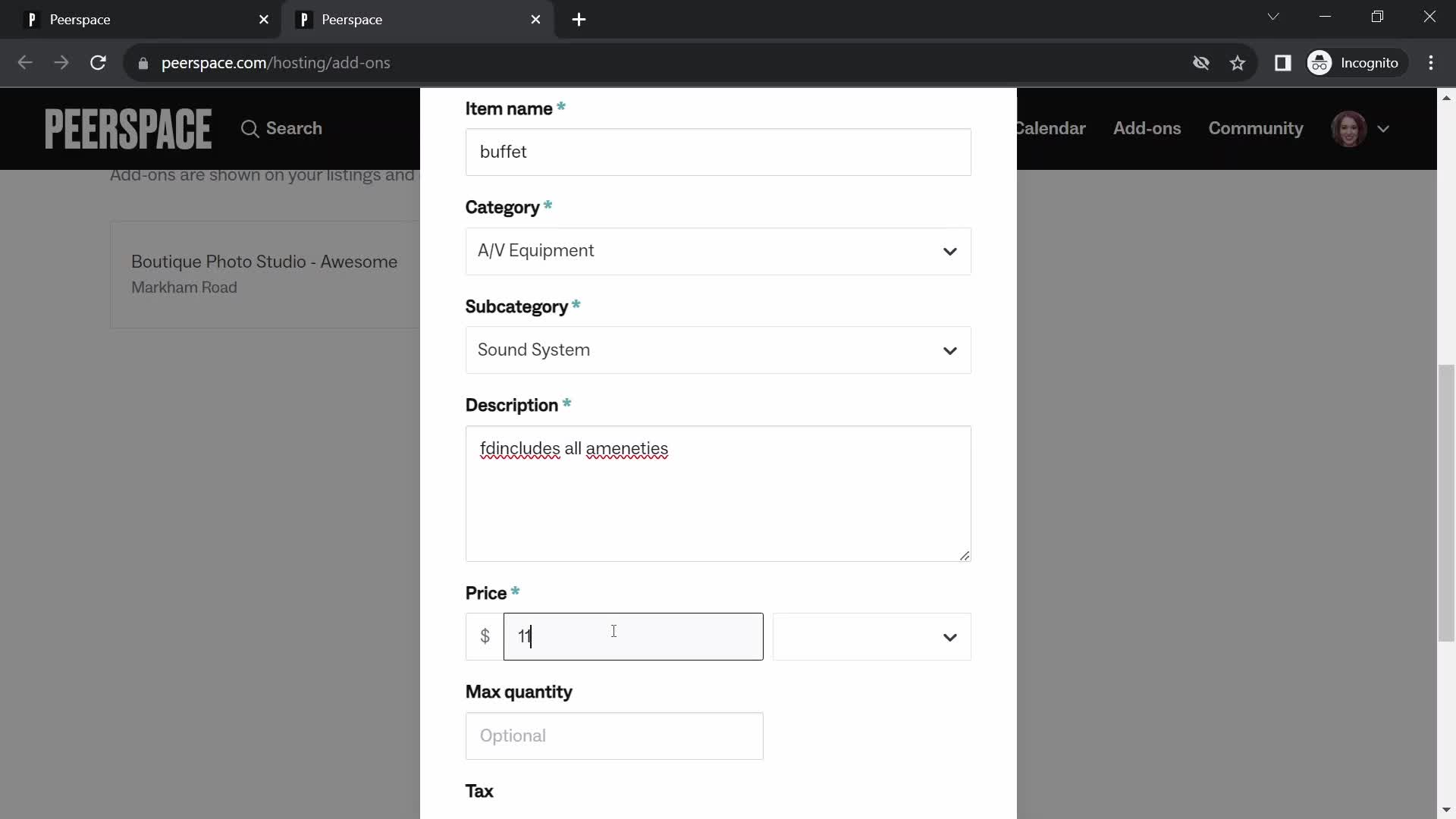Click the back navigation arrow icon
This screenshot has width=1456, height=819.
coord(25,63)
